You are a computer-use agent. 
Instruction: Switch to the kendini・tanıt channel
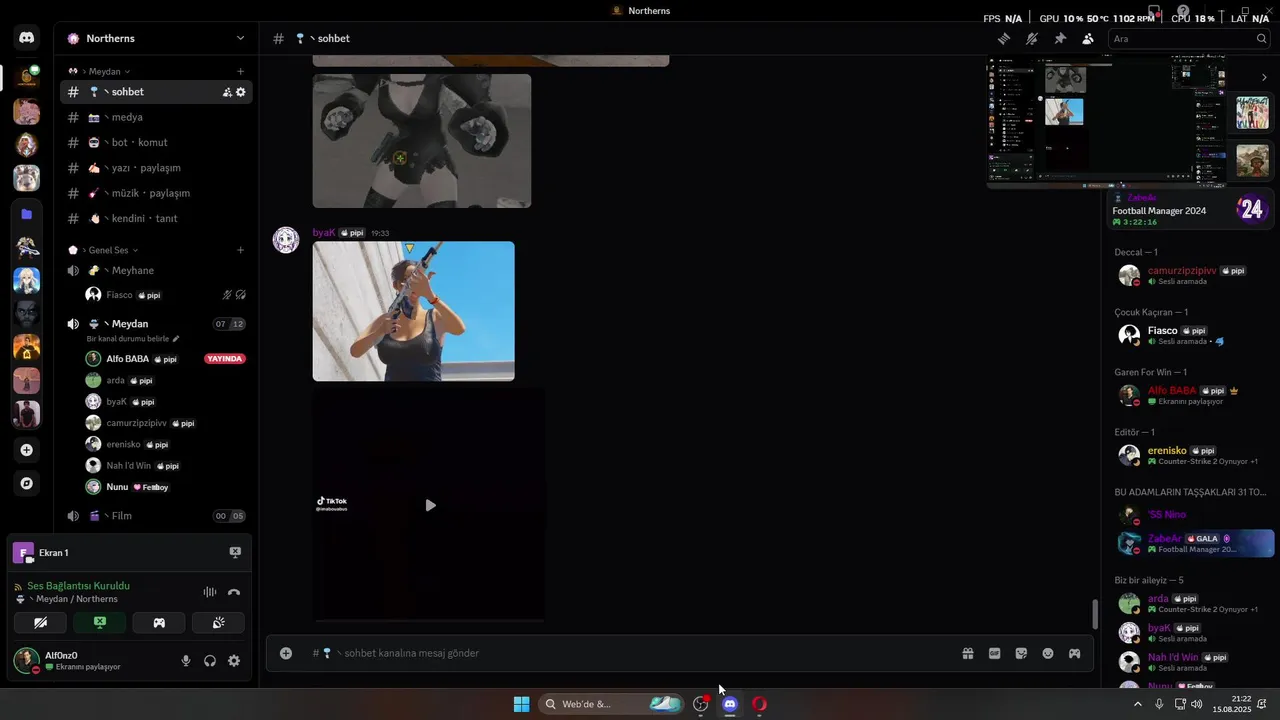156,219
